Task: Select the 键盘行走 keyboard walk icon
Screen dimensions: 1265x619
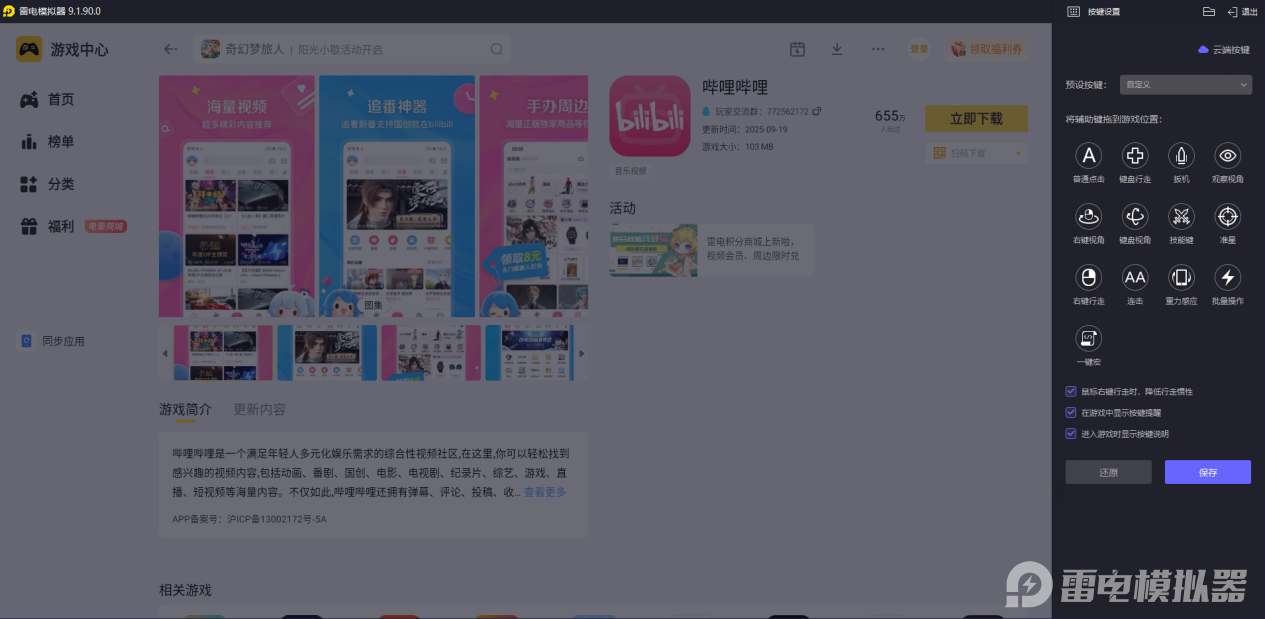Action: coord(1134,157)
